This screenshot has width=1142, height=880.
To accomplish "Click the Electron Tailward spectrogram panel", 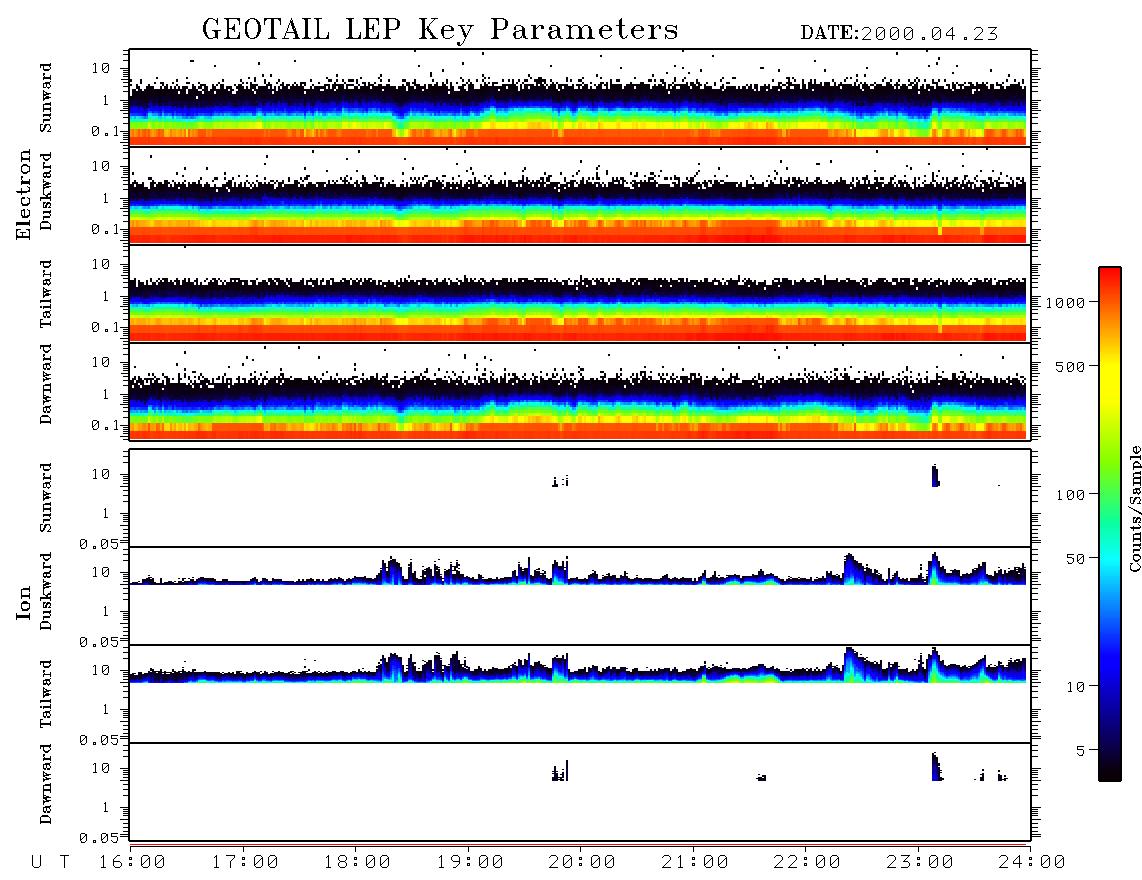I will click(580, 294).
